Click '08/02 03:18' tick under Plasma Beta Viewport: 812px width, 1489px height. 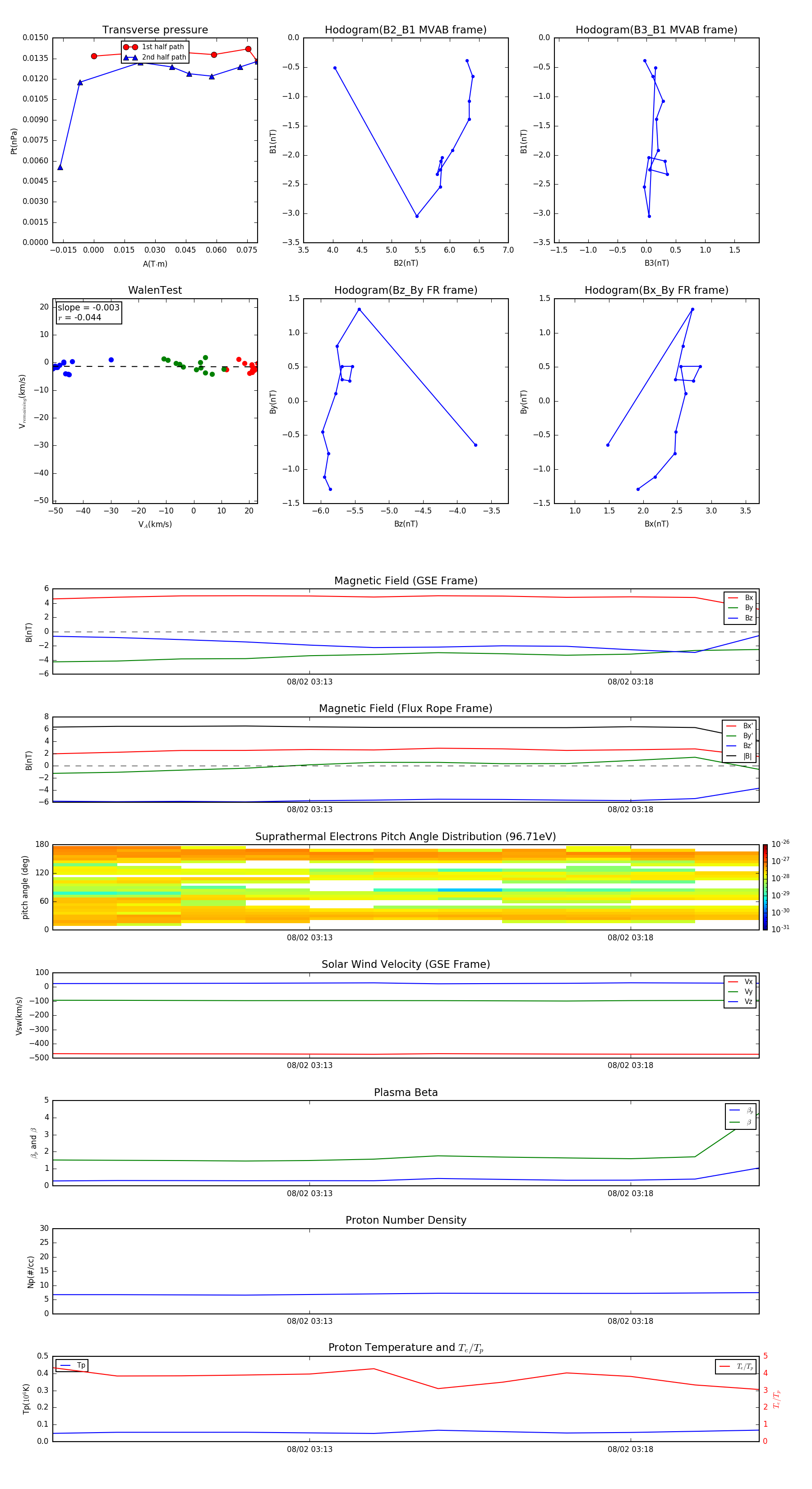pyautogui.click(x=630, y=1193)
